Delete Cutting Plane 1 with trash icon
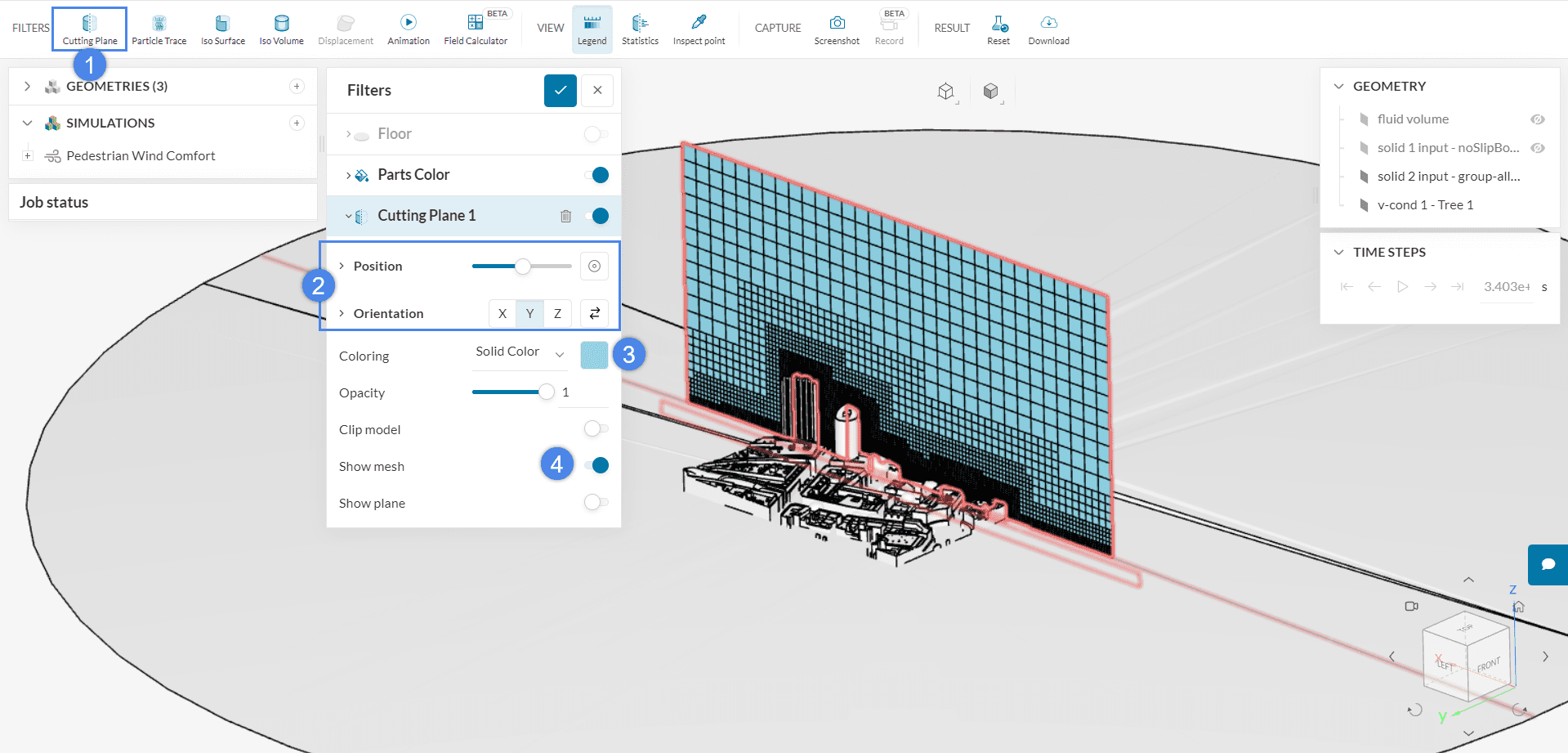This screenshot has height=753, width=1568. point(565,216)
